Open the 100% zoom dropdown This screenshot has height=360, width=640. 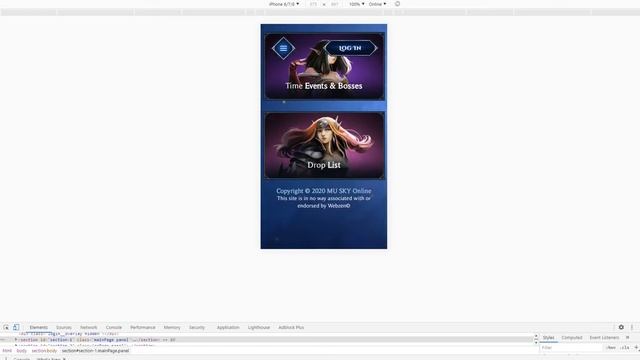pyautogui.click(x=356, y=4)
